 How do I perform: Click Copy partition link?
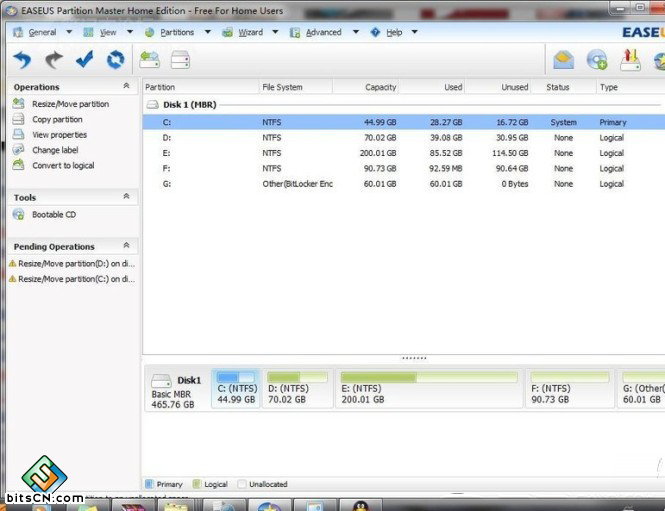tap(57, 120)
